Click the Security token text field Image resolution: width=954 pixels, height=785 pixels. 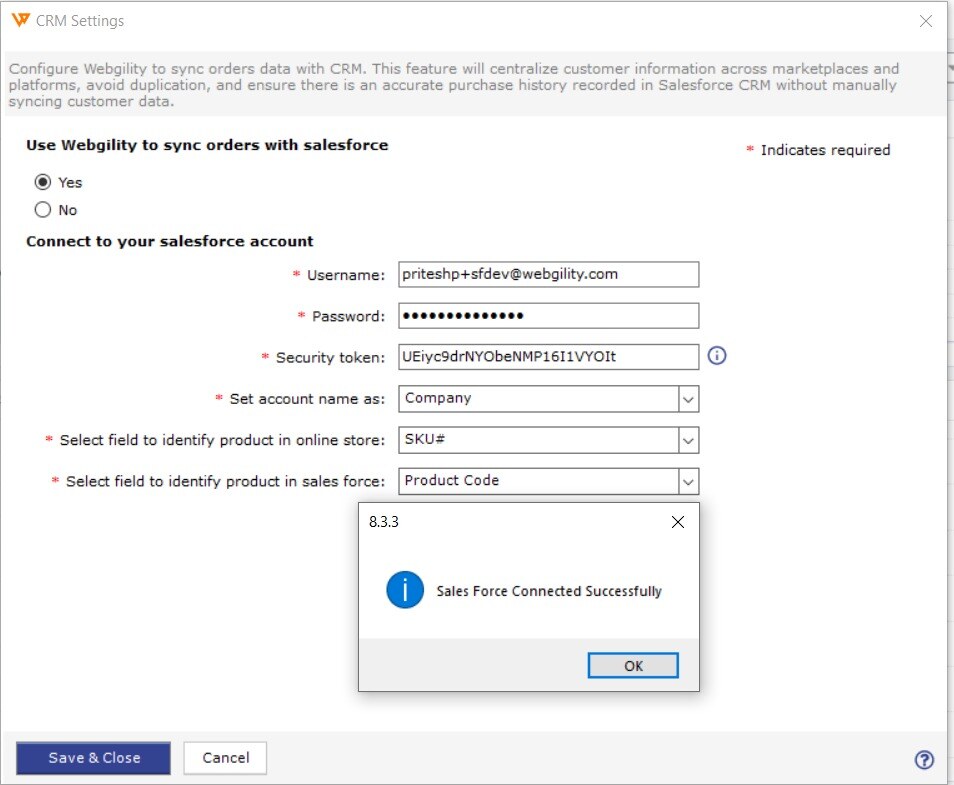tap(548, 357)
